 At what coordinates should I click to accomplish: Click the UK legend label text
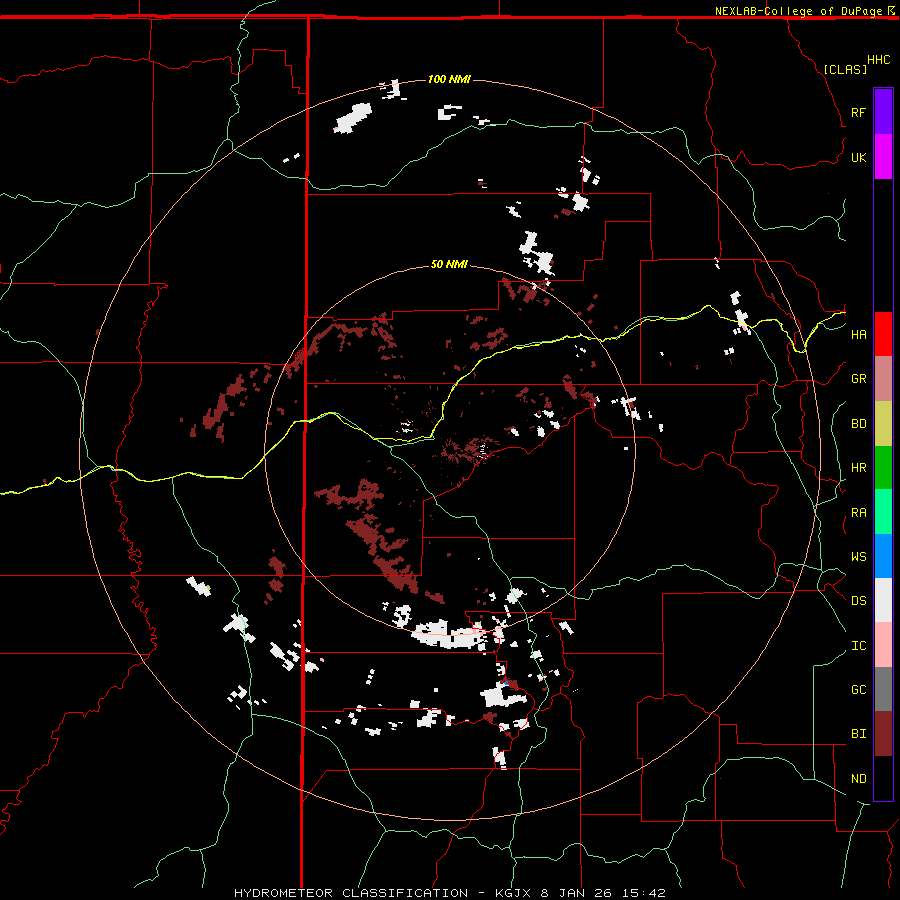(x=858, y=157)
